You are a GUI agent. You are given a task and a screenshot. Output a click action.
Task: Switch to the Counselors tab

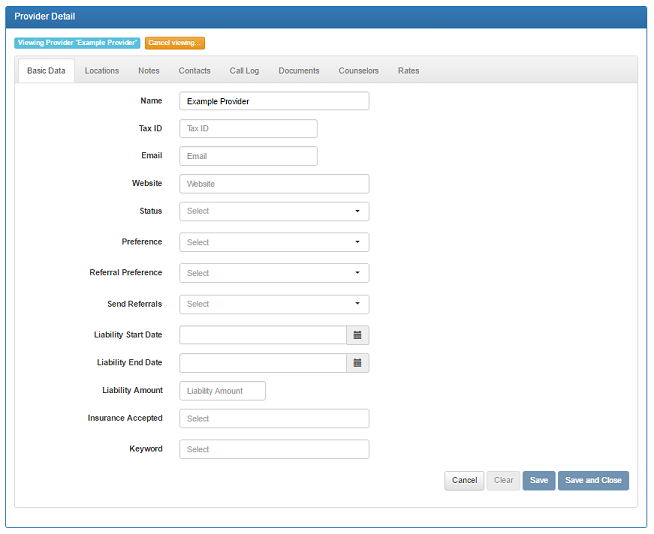(x=359, y=71)
